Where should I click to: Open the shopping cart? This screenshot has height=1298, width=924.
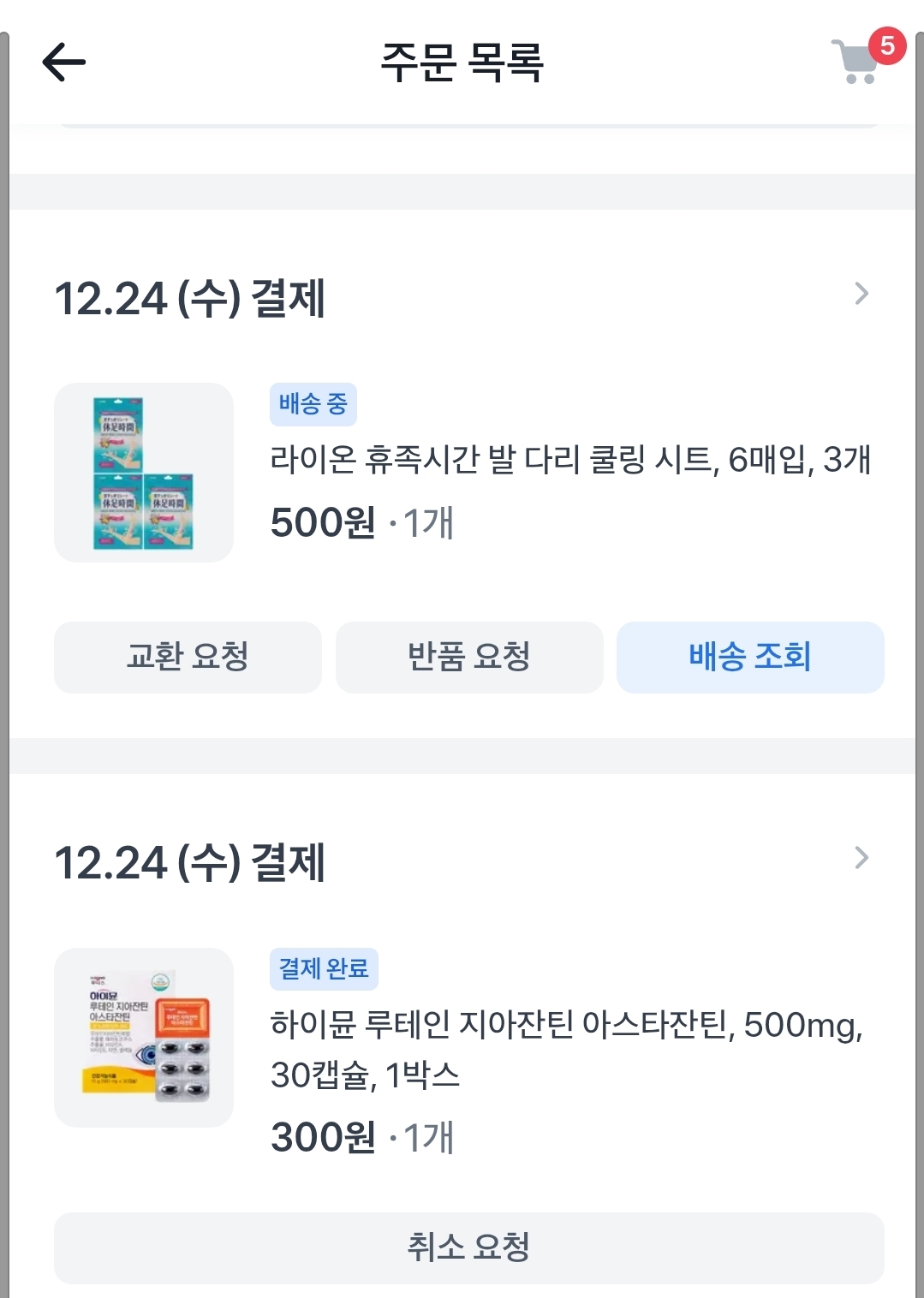(855, 63)
